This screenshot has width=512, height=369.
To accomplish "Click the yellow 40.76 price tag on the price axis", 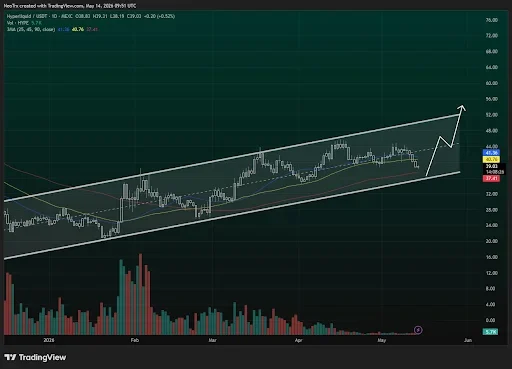I will click(491, 159).
